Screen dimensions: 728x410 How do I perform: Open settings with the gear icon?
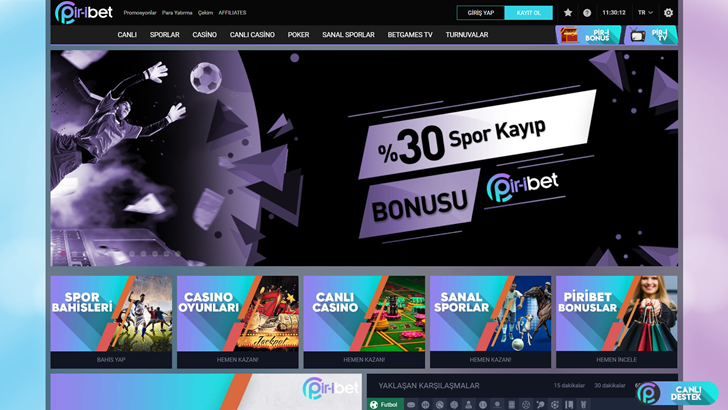[x=668, y=13]
